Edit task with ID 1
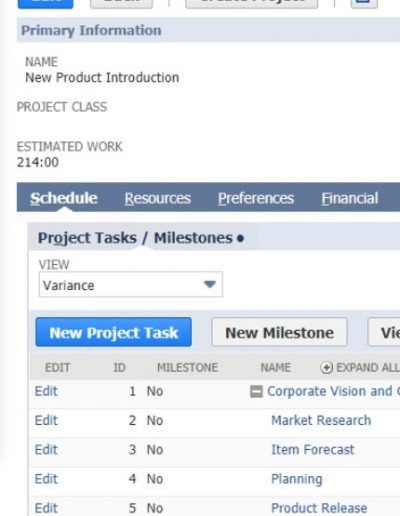 tap(46, 391)
